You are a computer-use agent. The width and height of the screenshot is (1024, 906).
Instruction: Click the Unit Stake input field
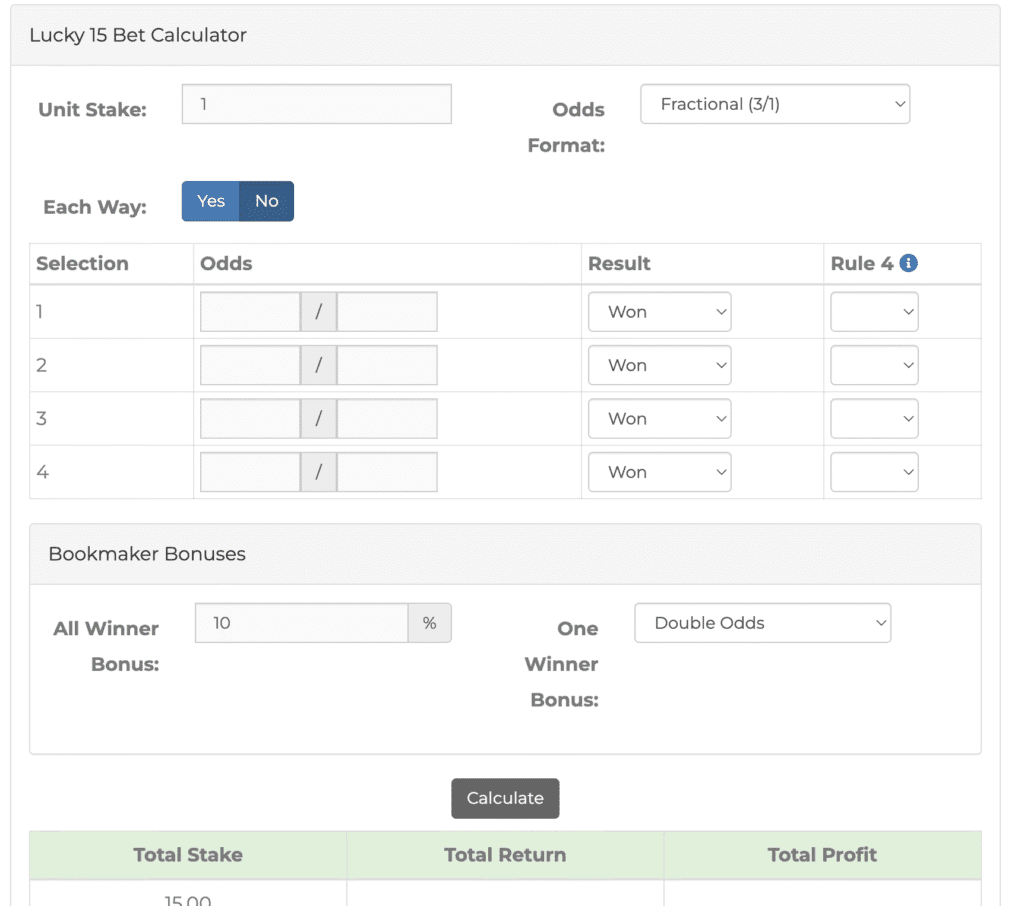316,104
